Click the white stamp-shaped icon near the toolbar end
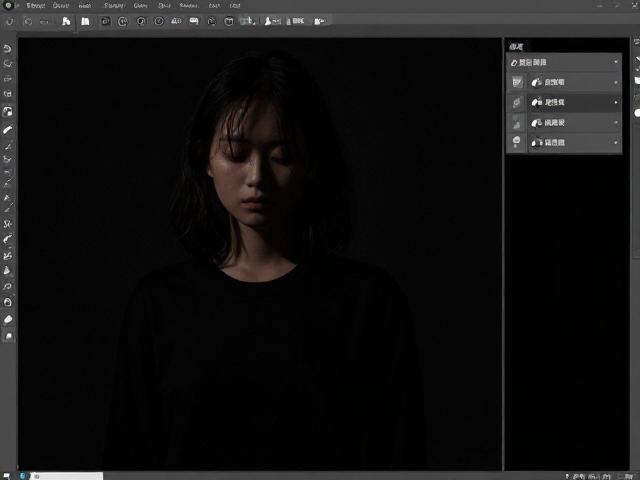 click(x=268, y=21)
